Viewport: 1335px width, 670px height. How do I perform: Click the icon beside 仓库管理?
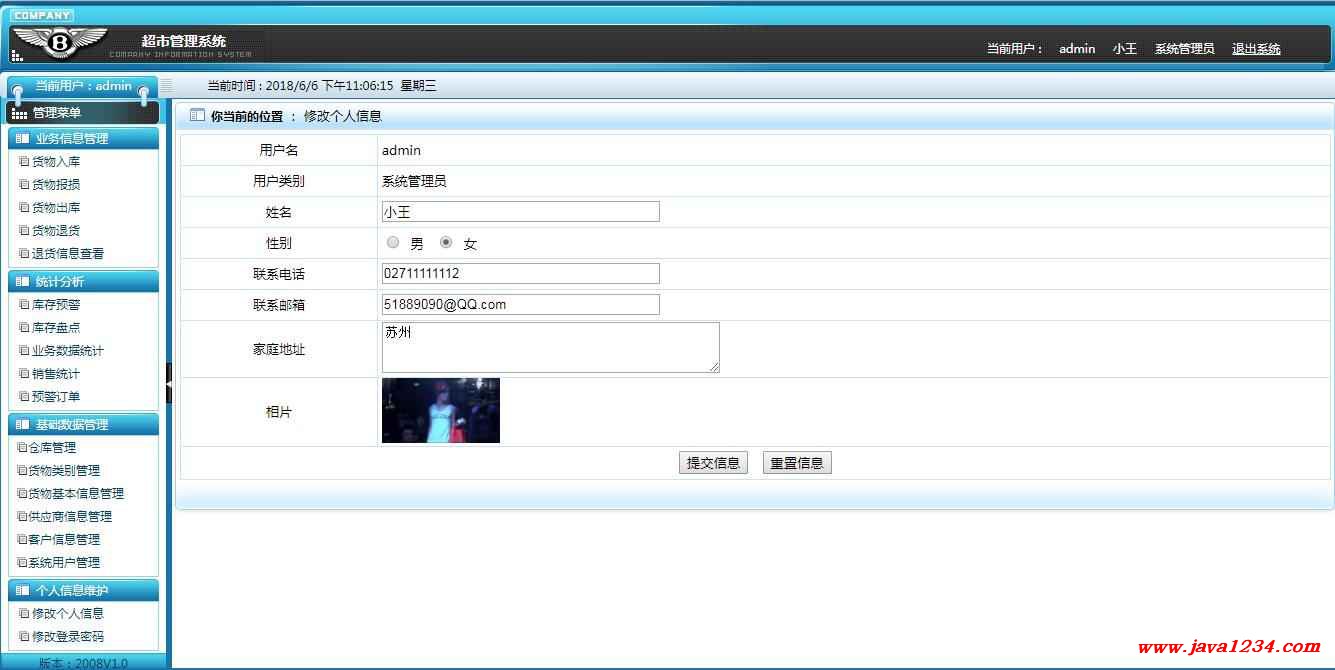tap(22, 447)
